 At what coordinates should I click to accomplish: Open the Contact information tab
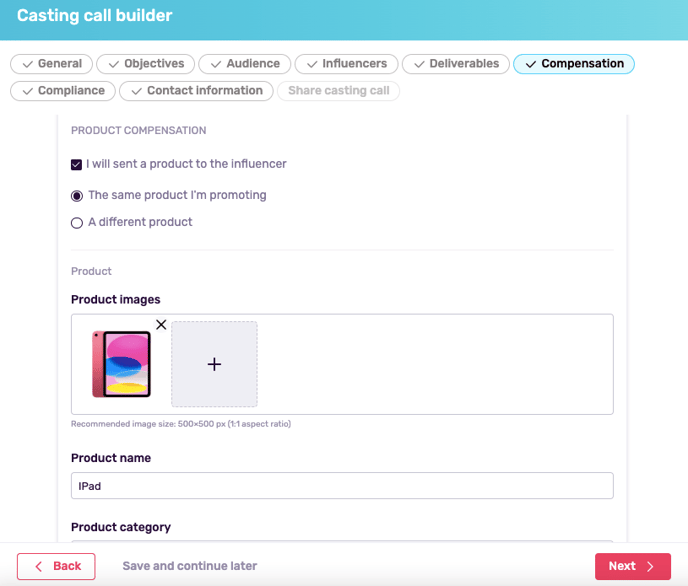click(x=196, y=91)
